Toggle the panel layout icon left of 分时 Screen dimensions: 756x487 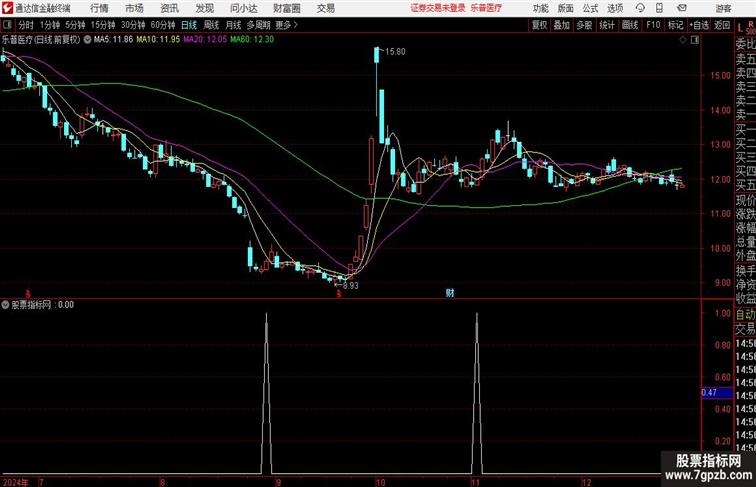click(7, 25)
